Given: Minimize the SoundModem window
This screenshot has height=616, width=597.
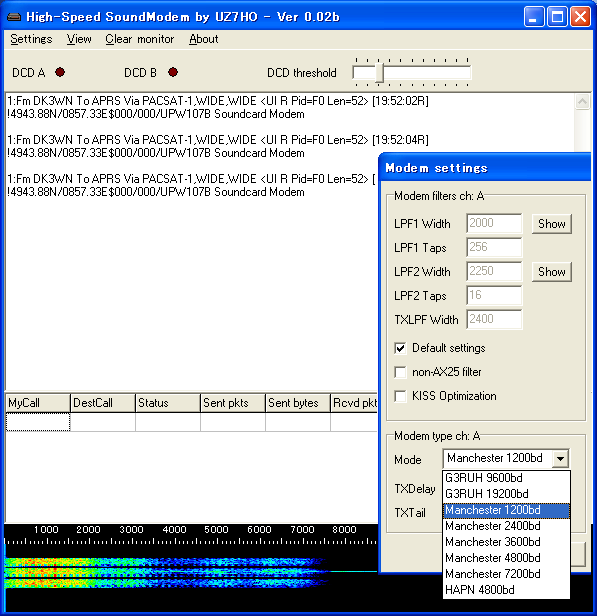Looking at the screenshot, I should [533, 17].
